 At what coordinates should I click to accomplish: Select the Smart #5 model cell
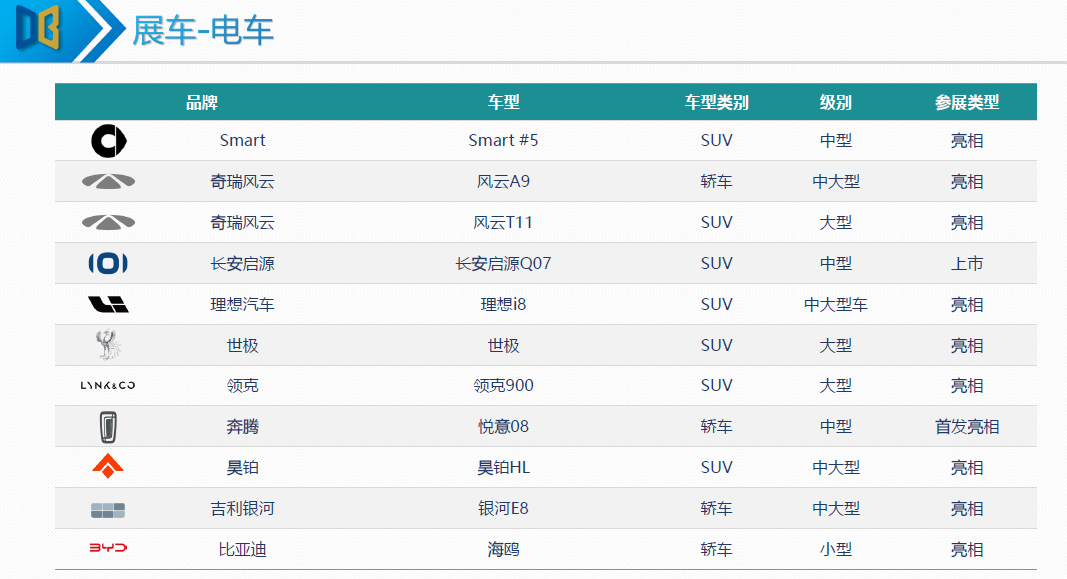click(504, 141)
